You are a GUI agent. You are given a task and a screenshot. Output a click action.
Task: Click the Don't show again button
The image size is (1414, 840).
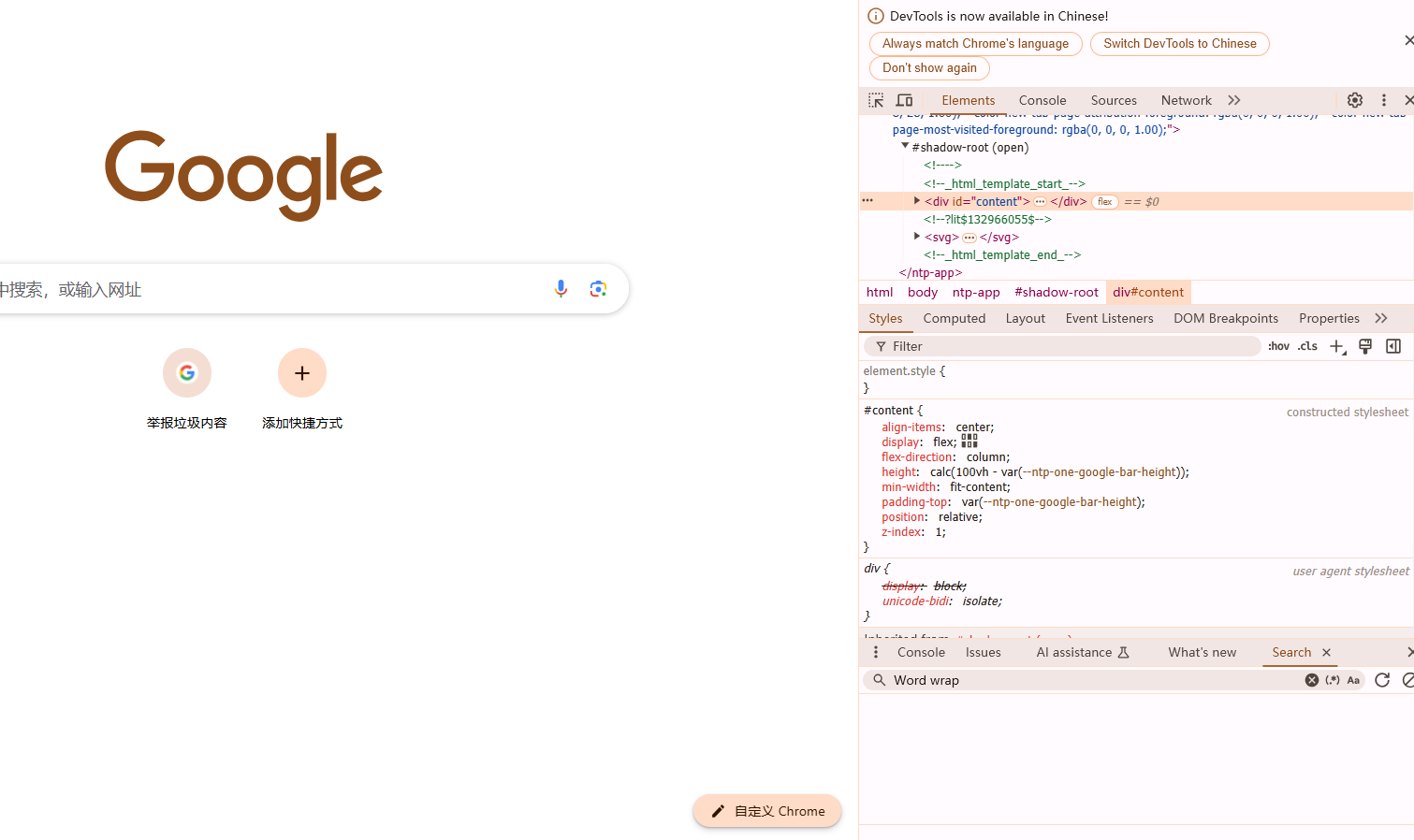[x=929, y=68]
